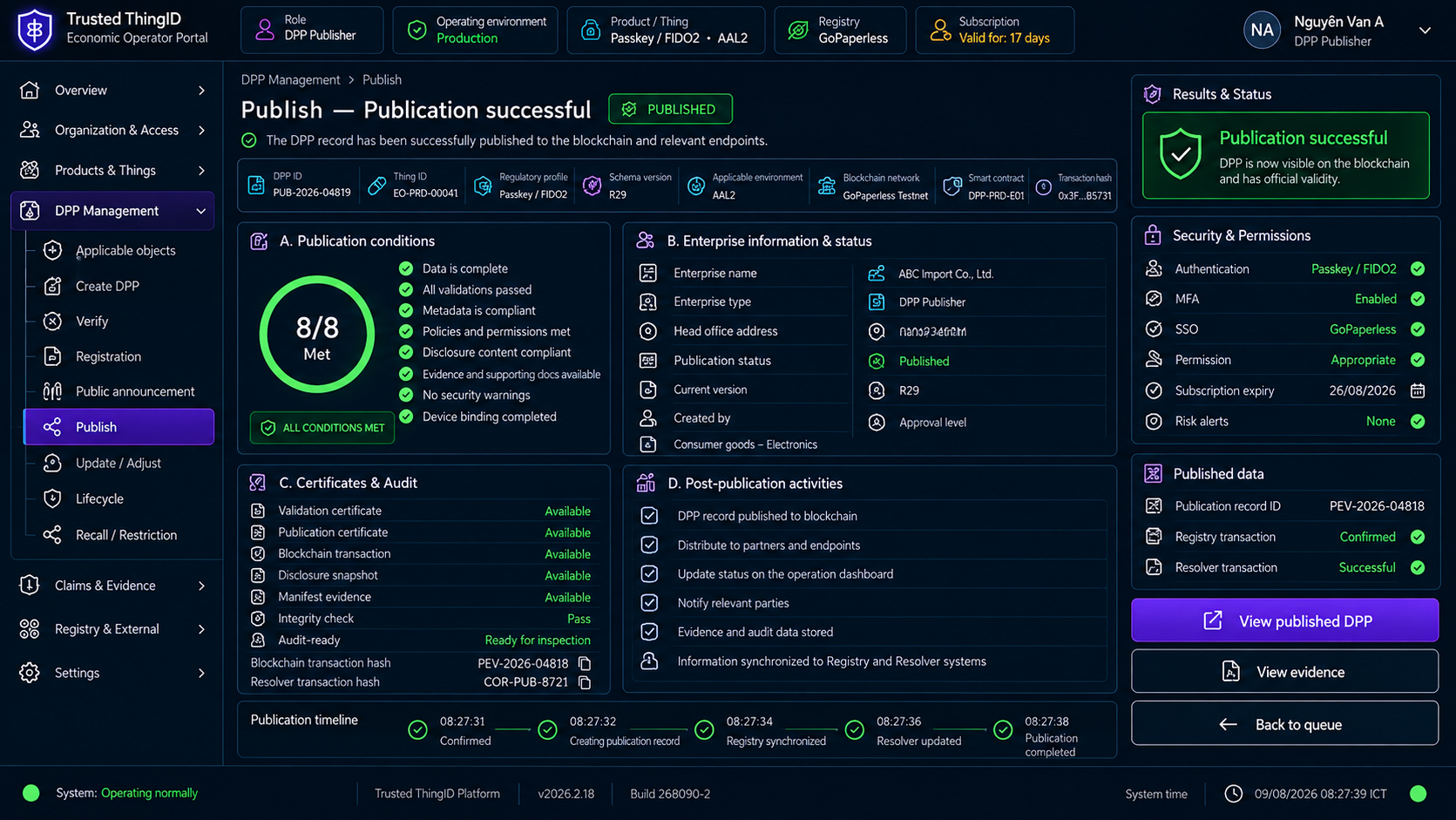The width and height of the screenshot is (1456, 820).
Task: Open the subscription expiry calendar icon
Action: tap(1418, 390)
